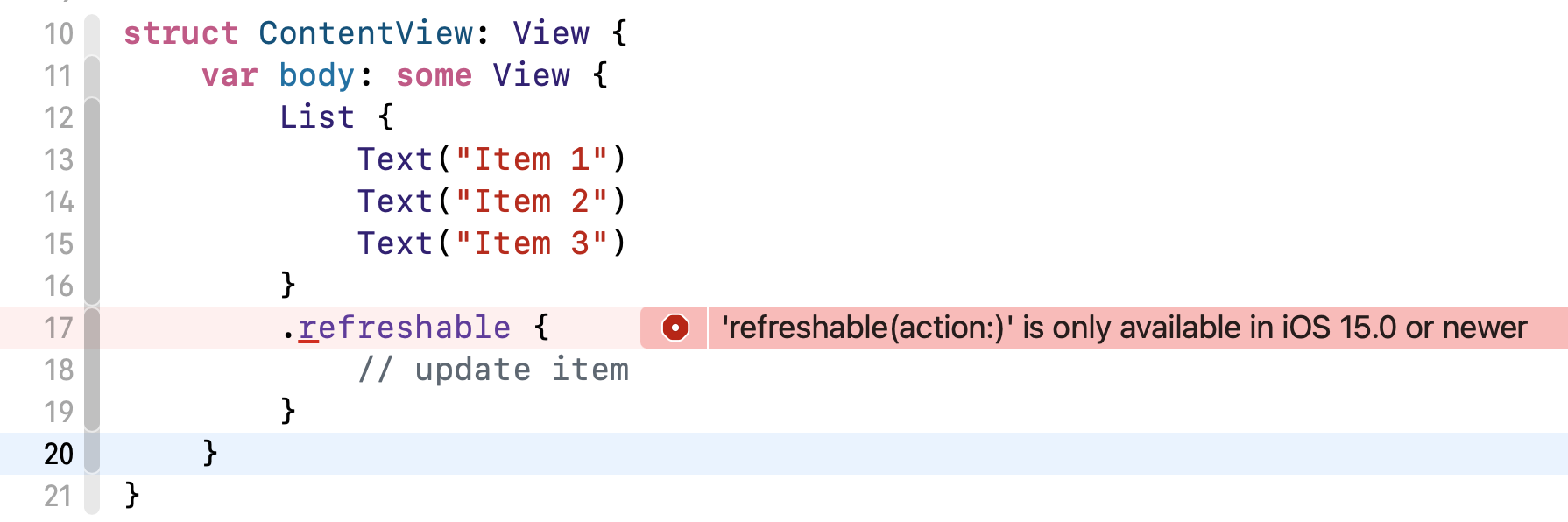Place cursor on the ContentView type name
This screenshot has width=1568, height=522.
pyautogui.click(x=366, y=33)
